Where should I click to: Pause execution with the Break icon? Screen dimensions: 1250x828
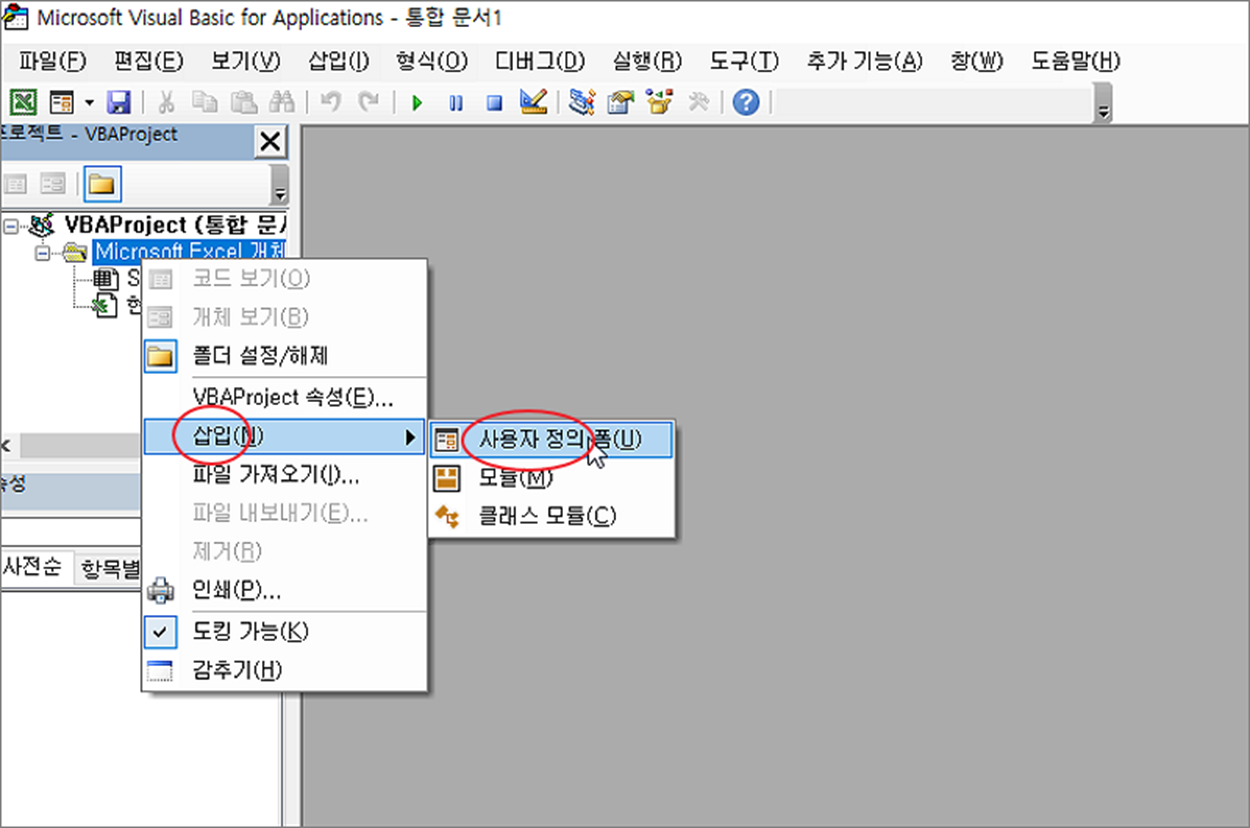456,102
